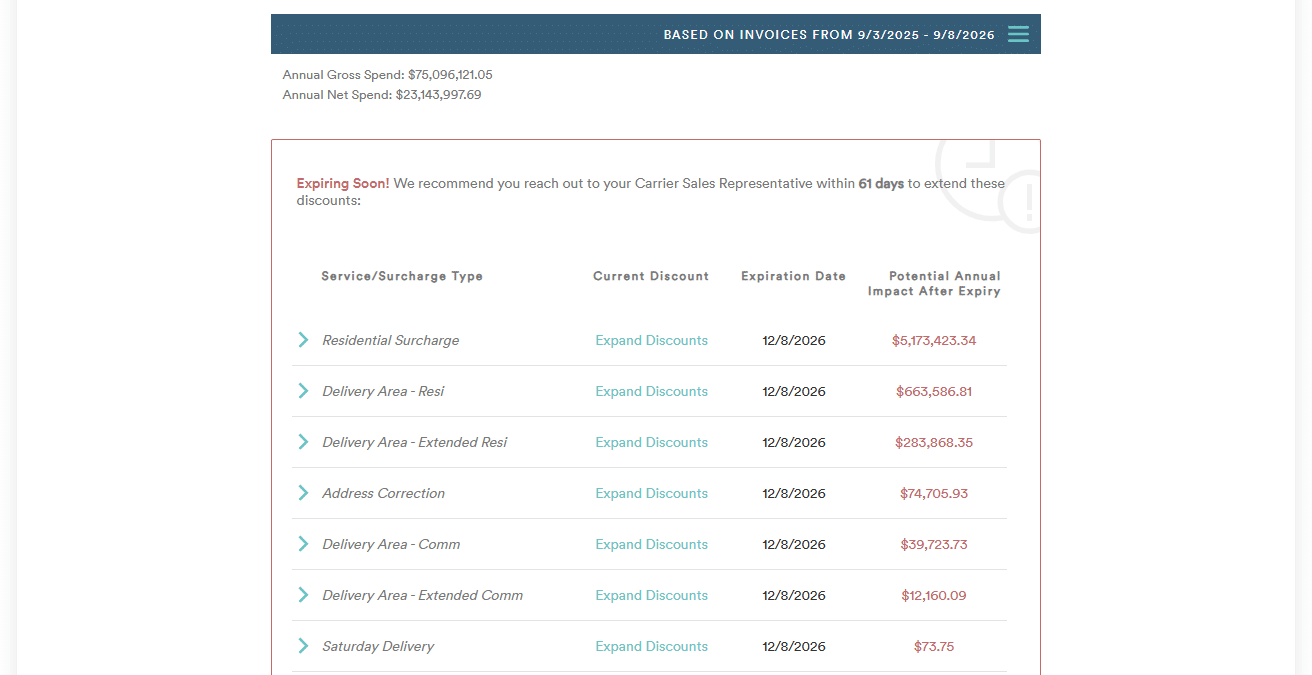Expand the Address Correction row chevron
This screenshot has height=675, width=1312.
click(303, 493)
